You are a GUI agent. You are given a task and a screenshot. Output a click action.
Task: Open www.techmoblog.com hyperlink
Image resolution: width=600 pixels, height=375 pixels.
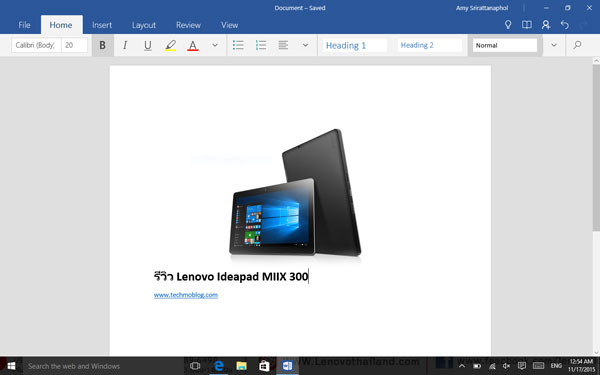click(186, 295)
